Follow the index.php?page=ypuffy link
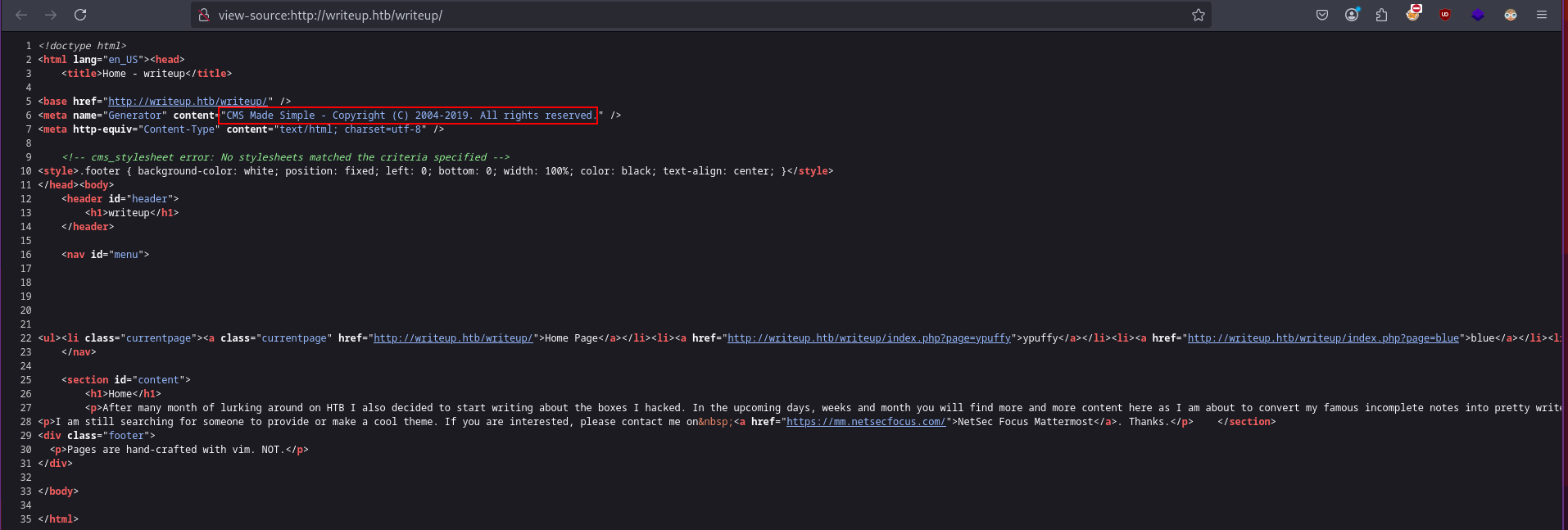This screenshot has height=530, width=1568. (x=869, y=338)
